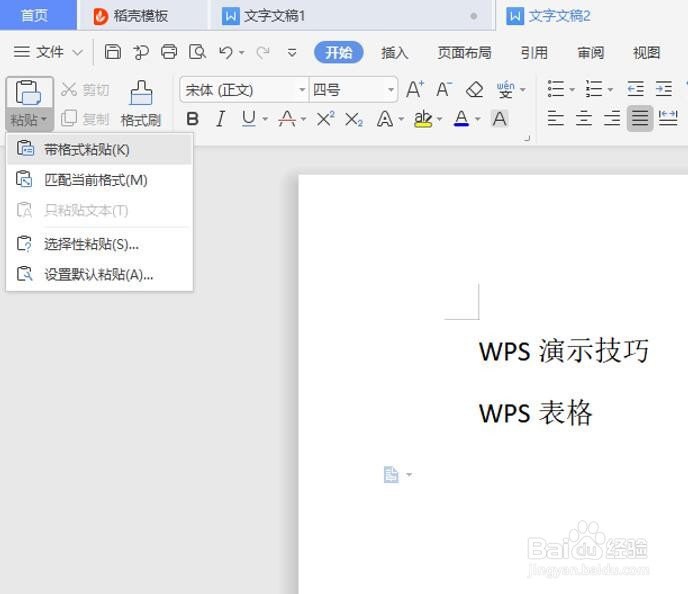Click the paste options icon in document

pos(391,474)
